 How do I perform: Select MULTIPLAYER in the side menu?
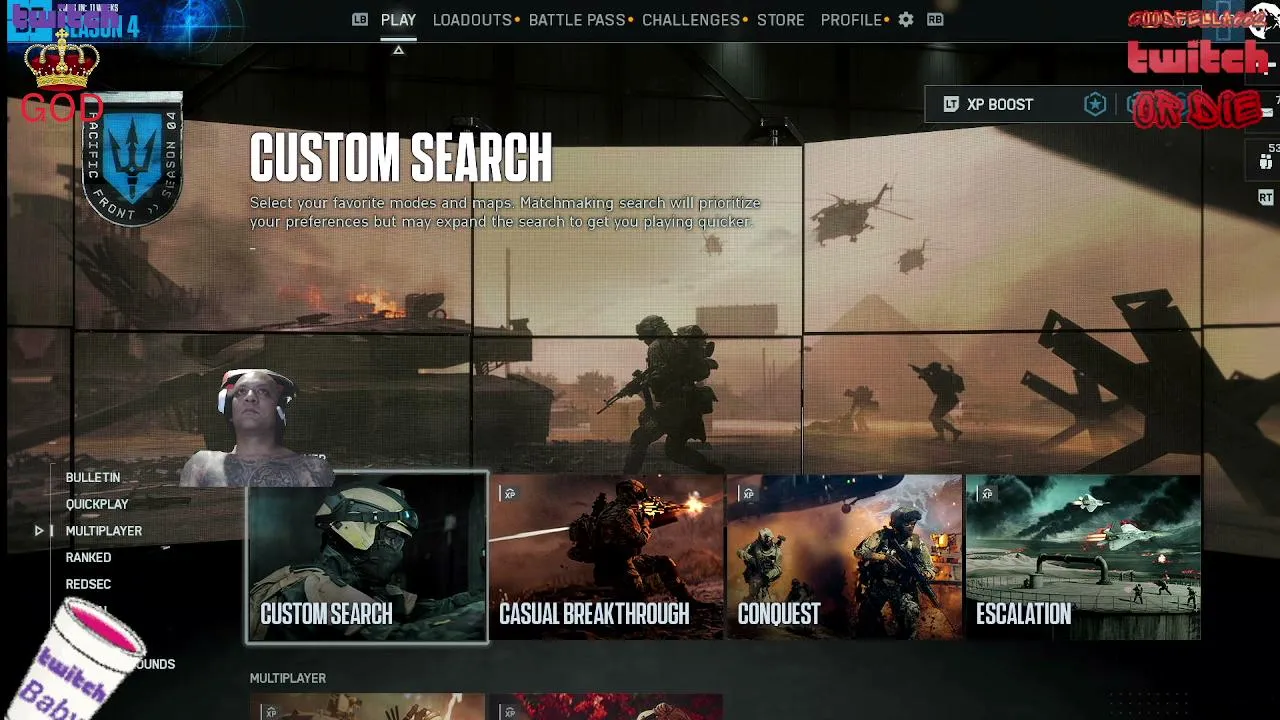tap(104, 531)
